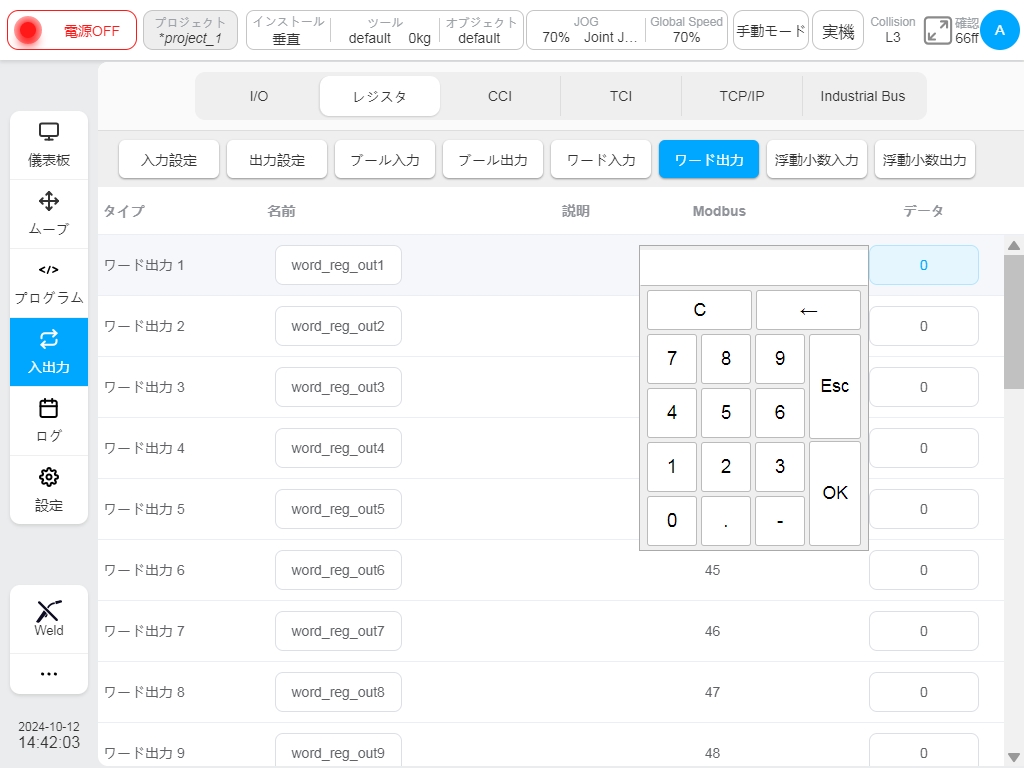Screen dimensions: 1024x768
Task: Open the Collision L3 setting
Action: [x=893, y=30]
